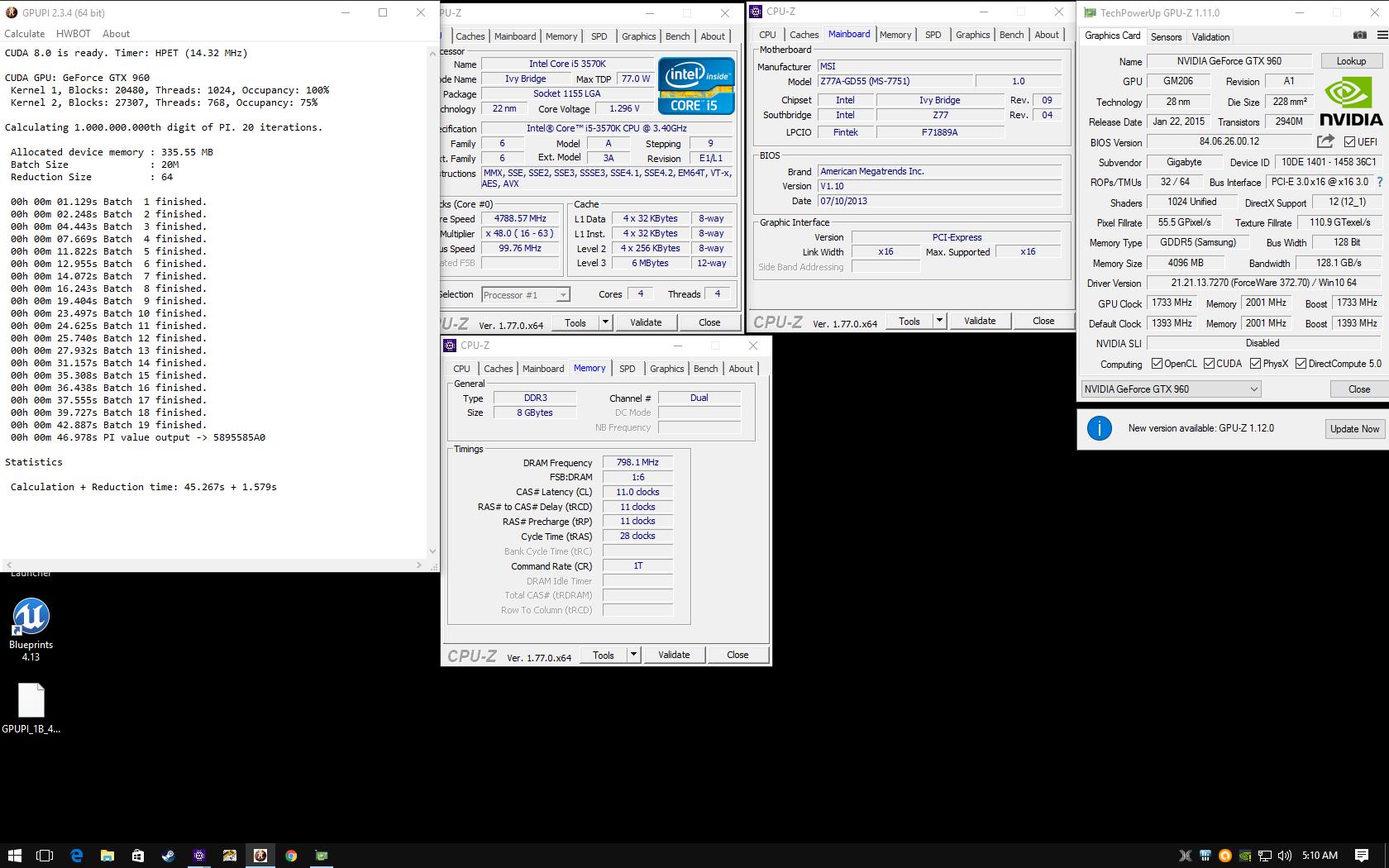Open the Calculate menu in GPUPI

click(x=25, y=34)
